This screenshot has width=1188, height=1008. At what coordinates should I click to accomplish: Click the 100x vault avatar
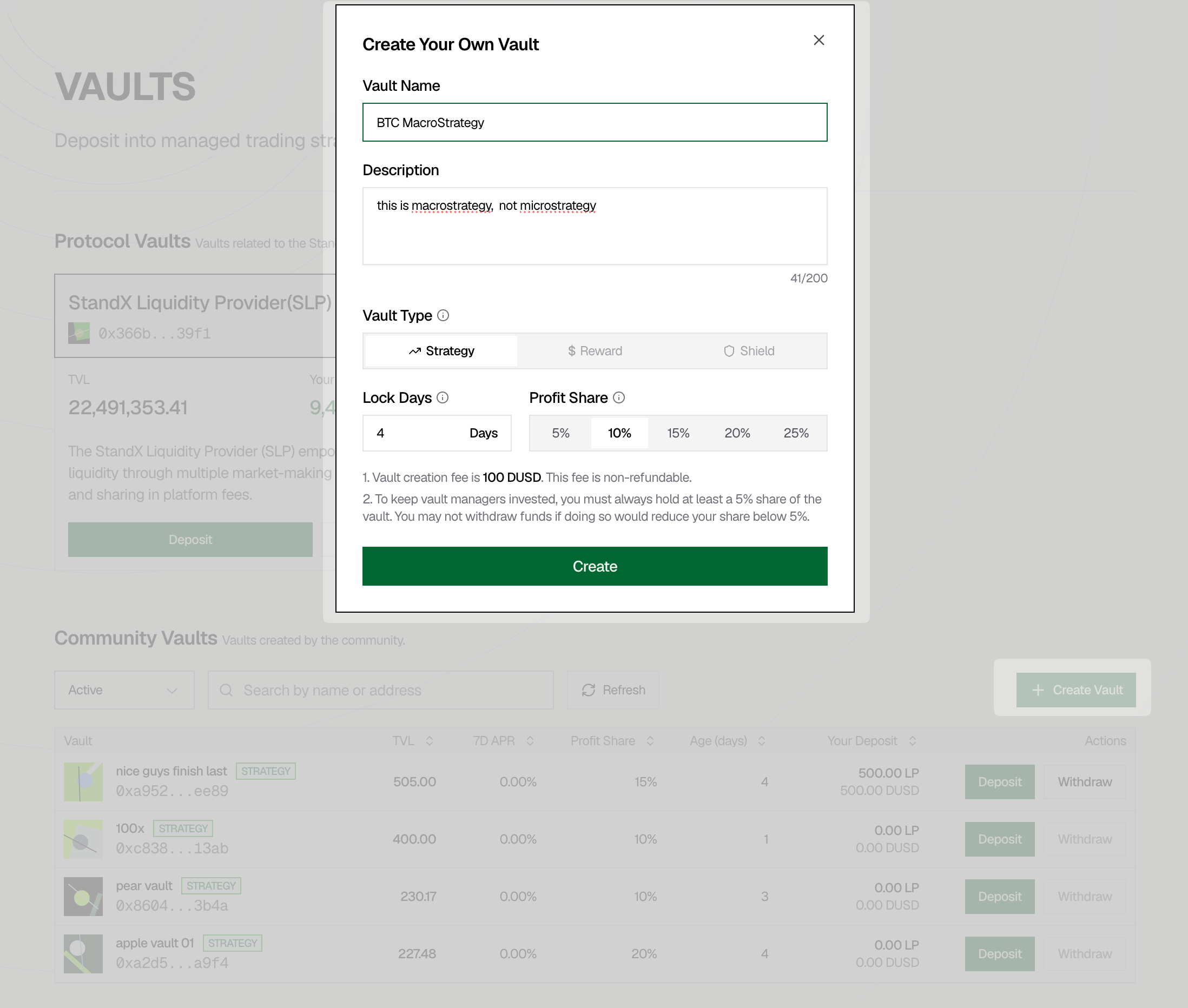click(x=83, y=839)
